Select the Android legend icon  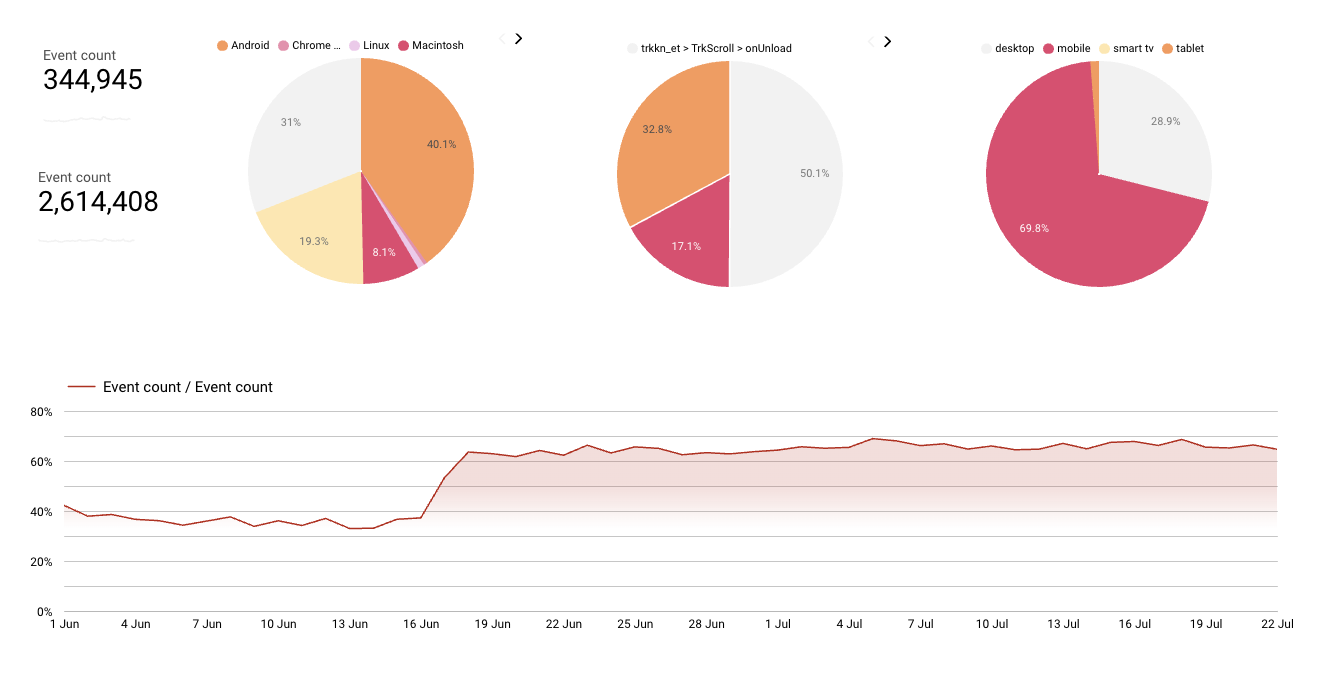click(221, 45)
